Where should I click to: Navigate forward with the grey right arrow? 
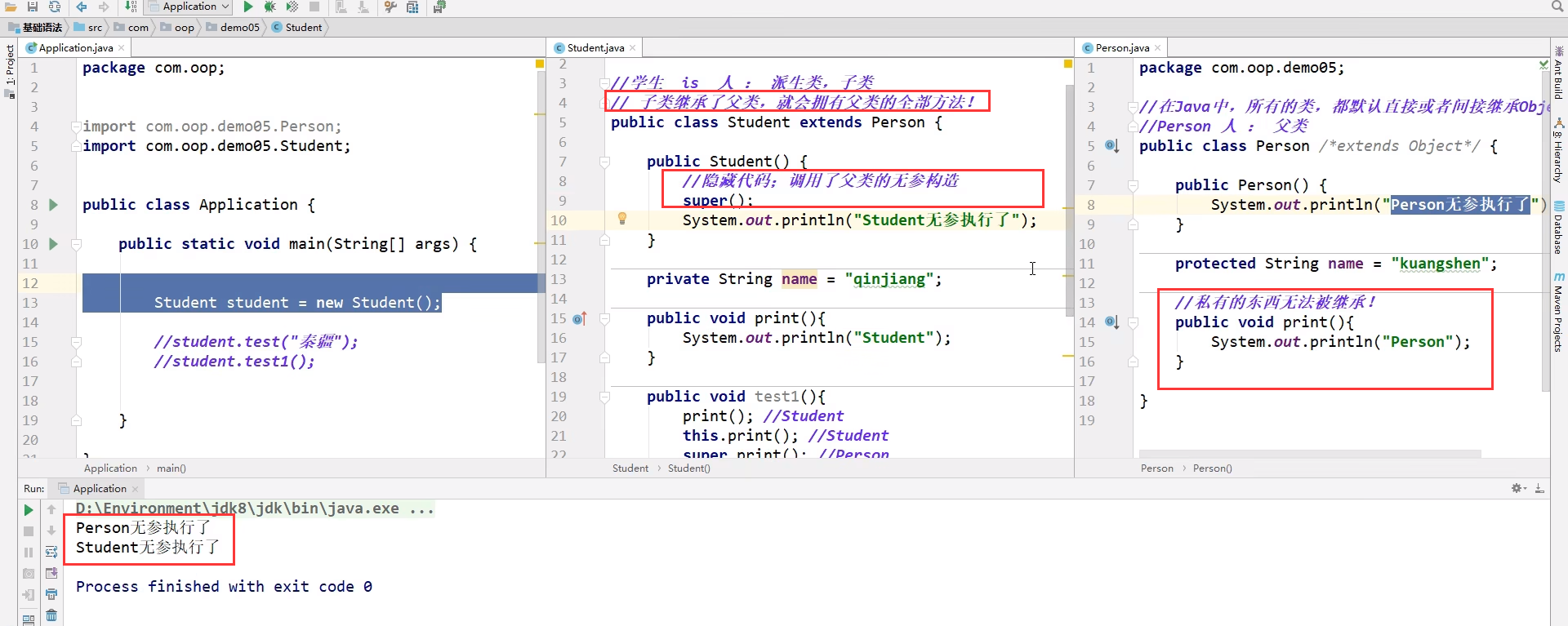(x=104, y=7)
